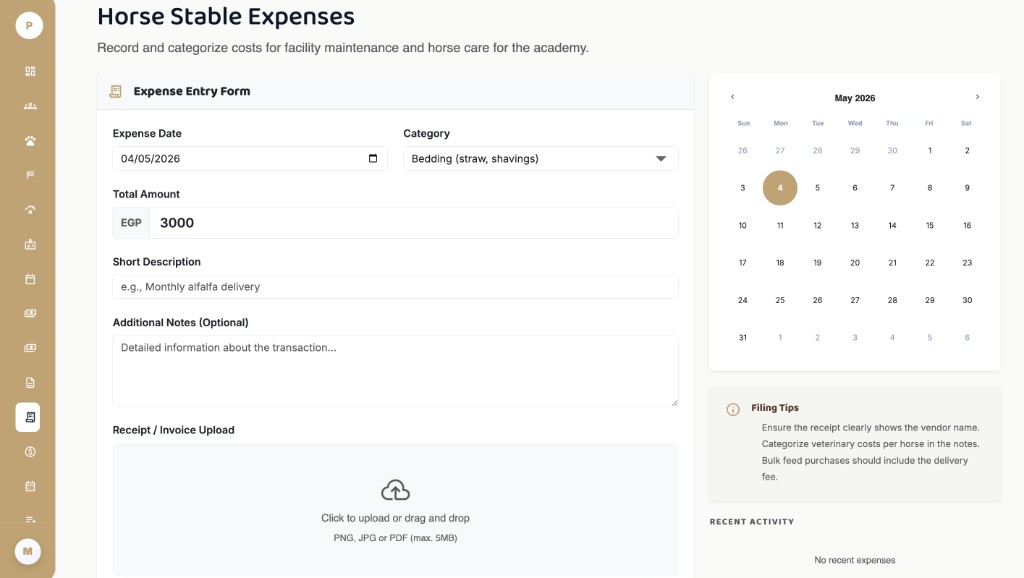Focus the Expense Date field
Viewport: 1024px width, 578px height.
tap(250, 159)
